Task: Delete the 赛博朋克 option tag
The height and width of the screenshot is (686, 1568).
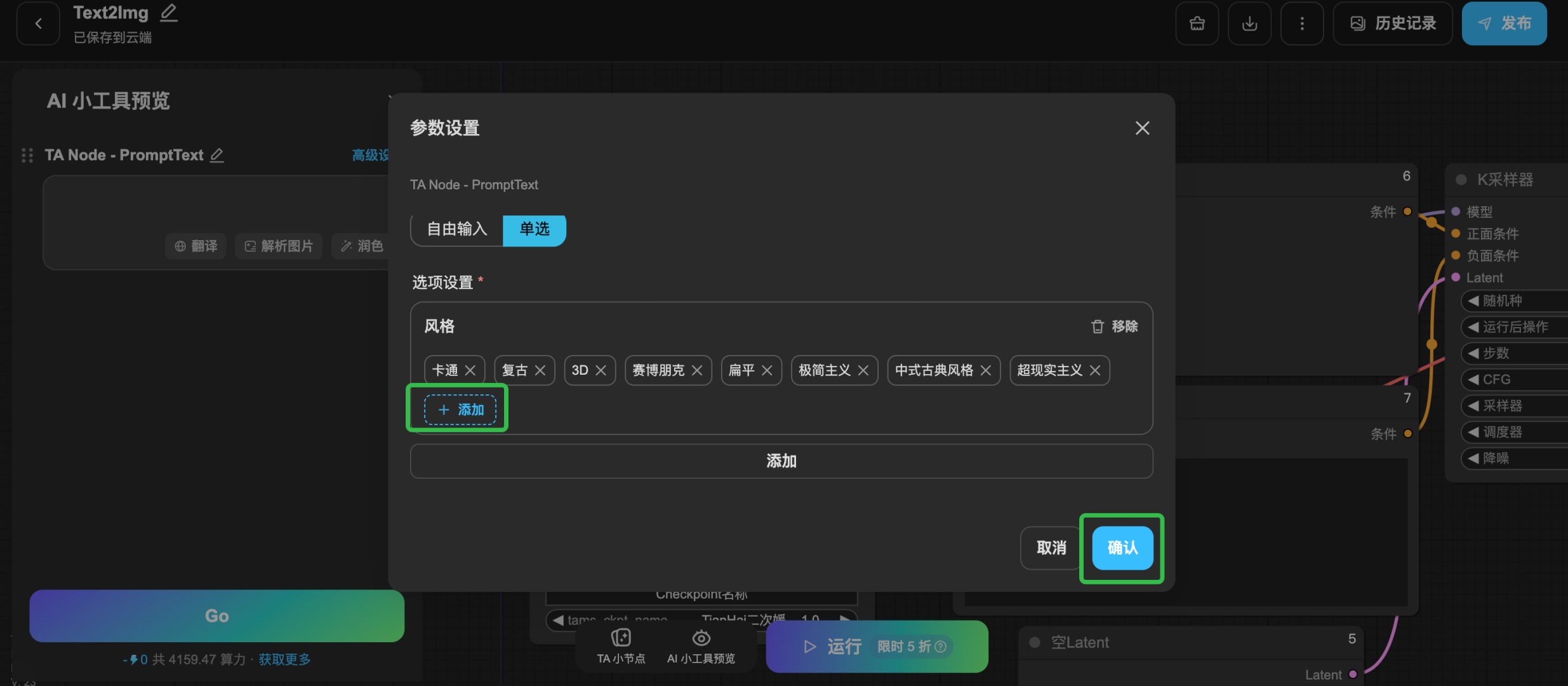Action: click(697, 370)
